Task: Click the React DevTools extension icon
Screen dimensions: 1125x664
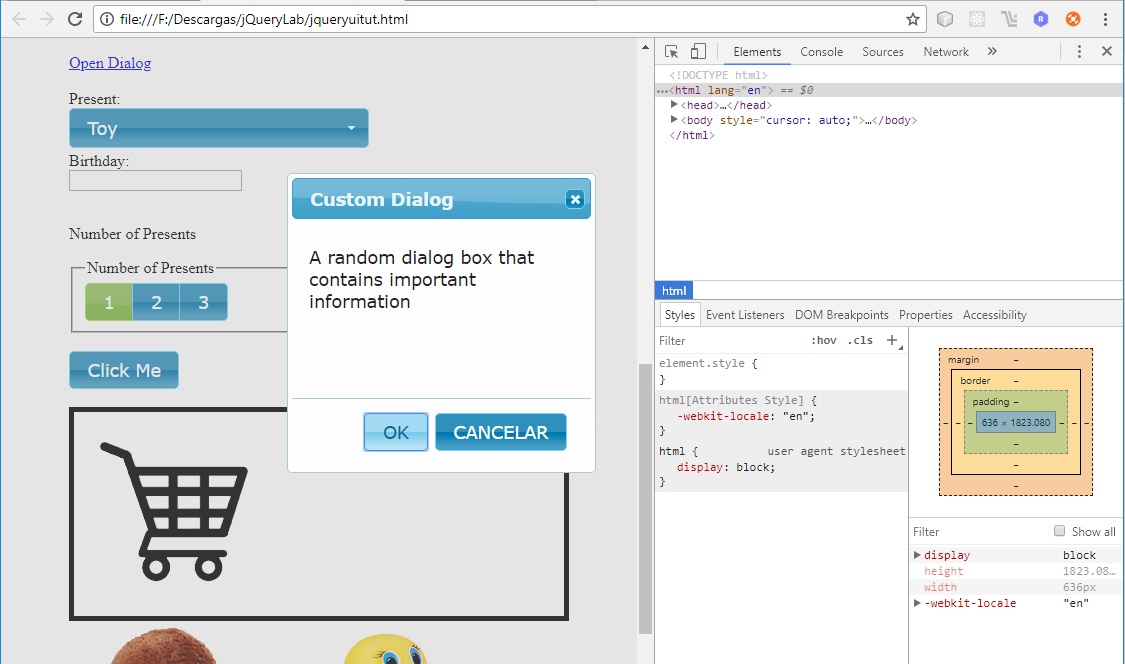Action: [x=976, y=19]
